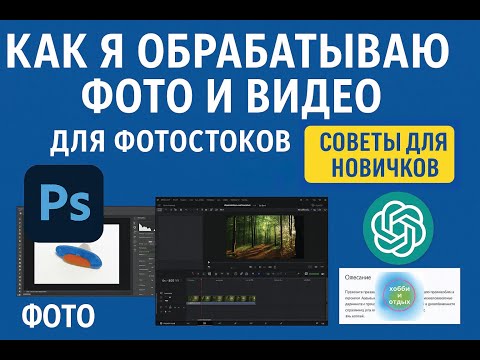Click the forest preview in the video editor

pyautogui.click(x=261, y=237)
